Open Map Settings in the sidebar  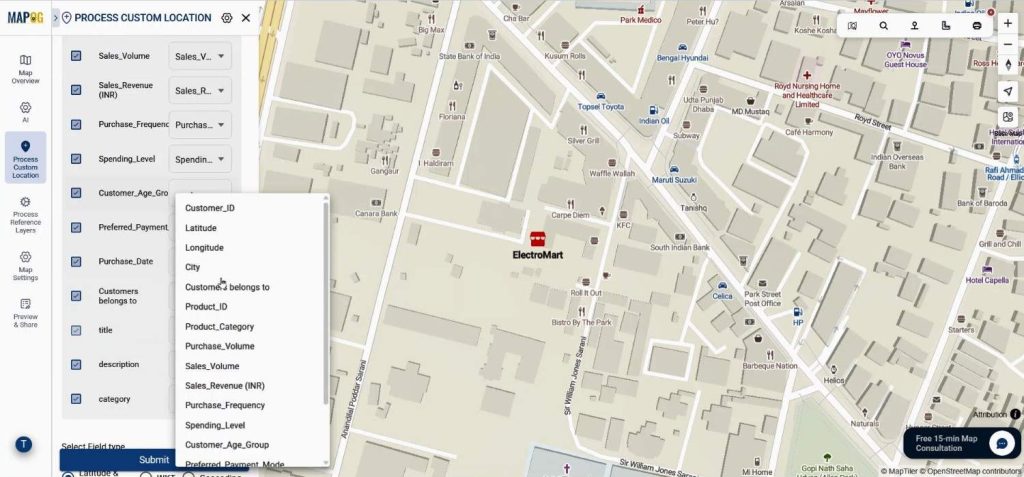pos(25,266)
